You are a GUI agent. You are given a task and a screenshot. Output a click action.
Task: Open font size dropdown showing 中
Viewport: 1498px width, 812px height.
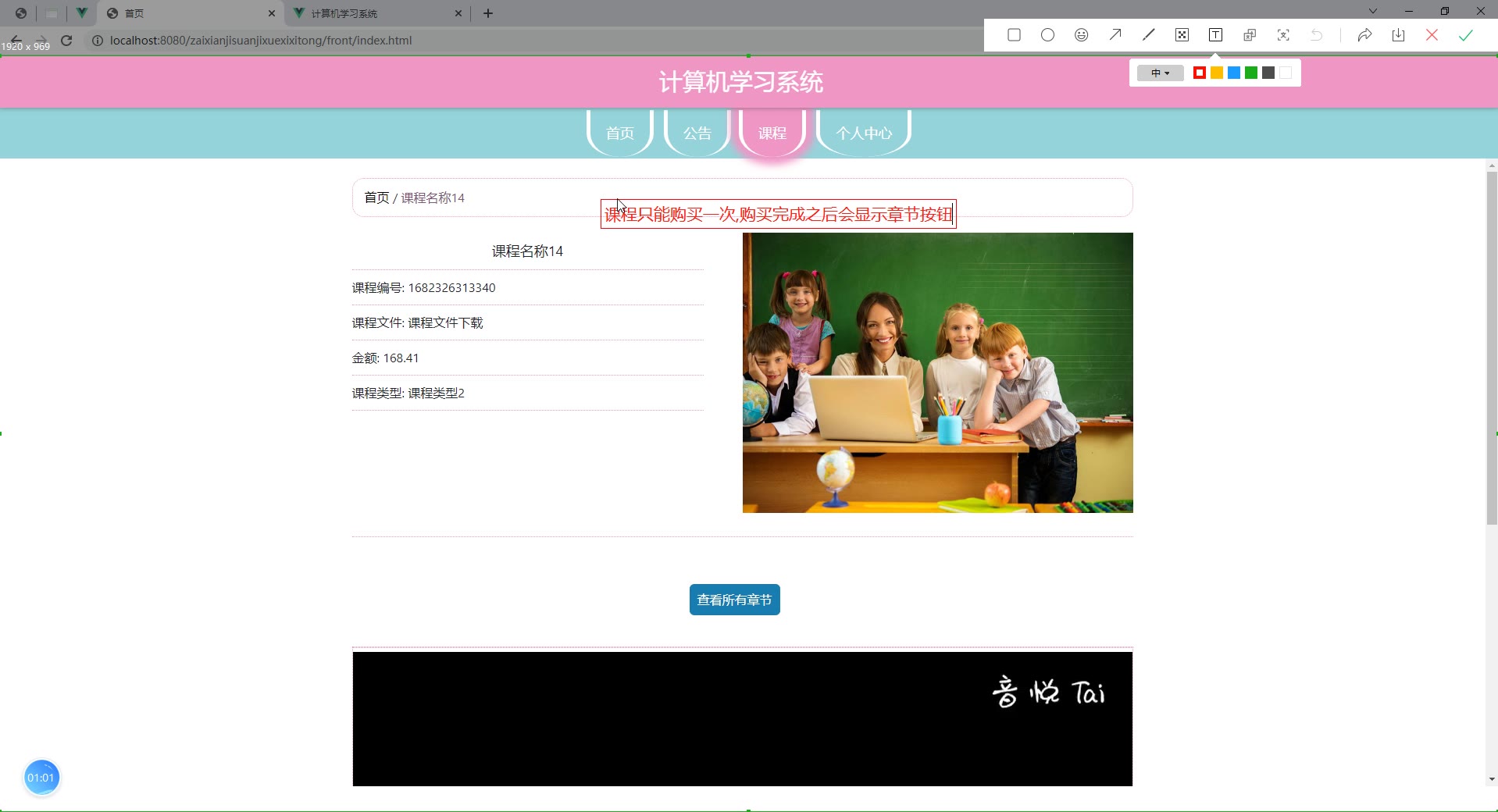point(1160,73)
